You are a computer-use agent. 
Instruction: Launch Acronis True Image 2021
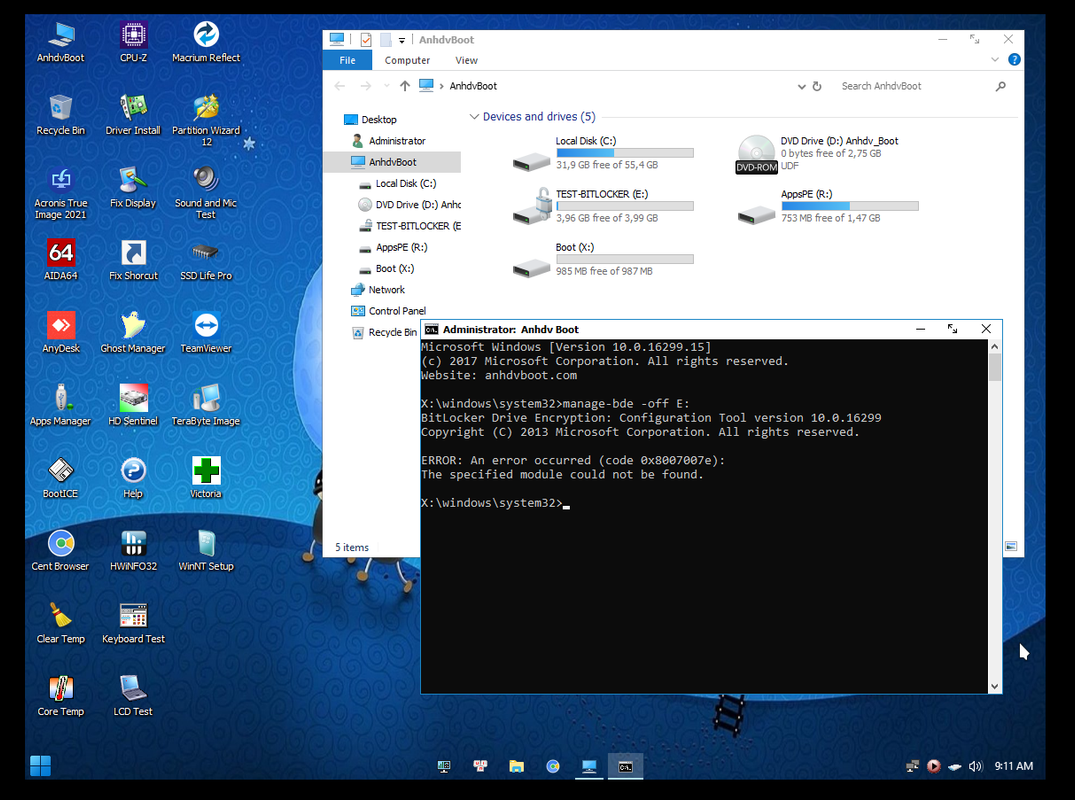pyautogui.click(x=60, y=193)
